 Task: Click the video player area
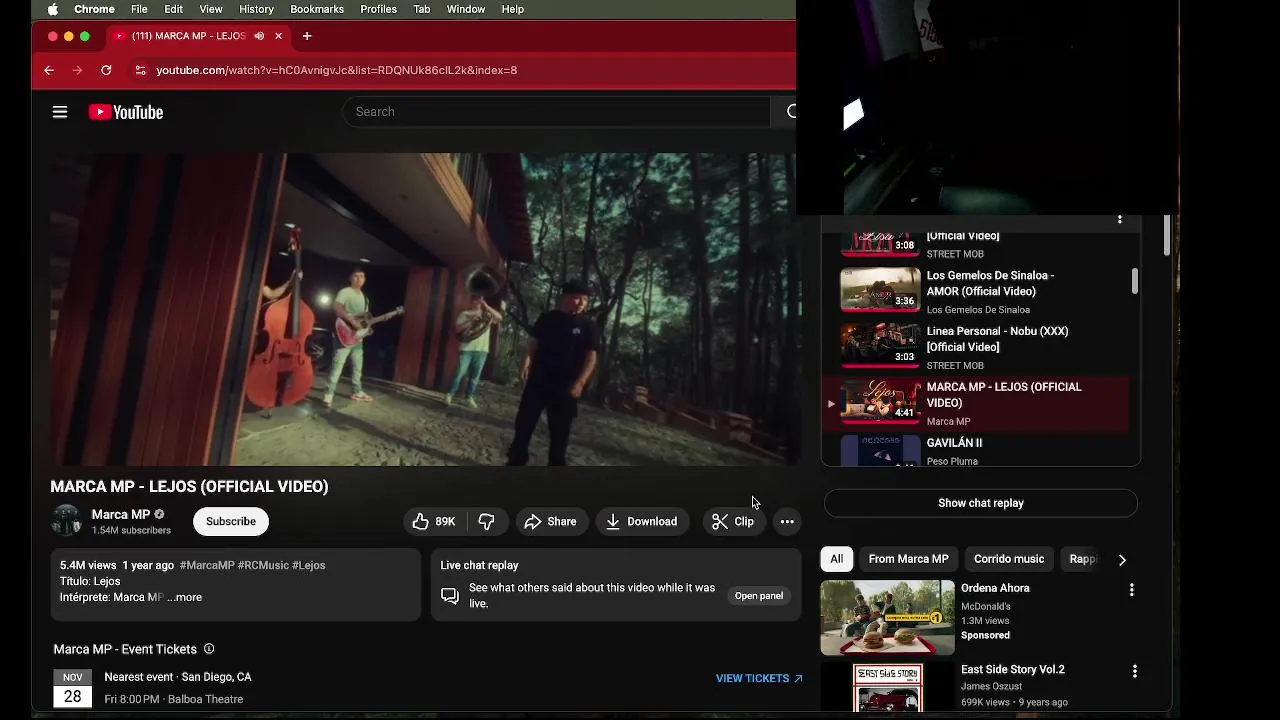(425, 309)
